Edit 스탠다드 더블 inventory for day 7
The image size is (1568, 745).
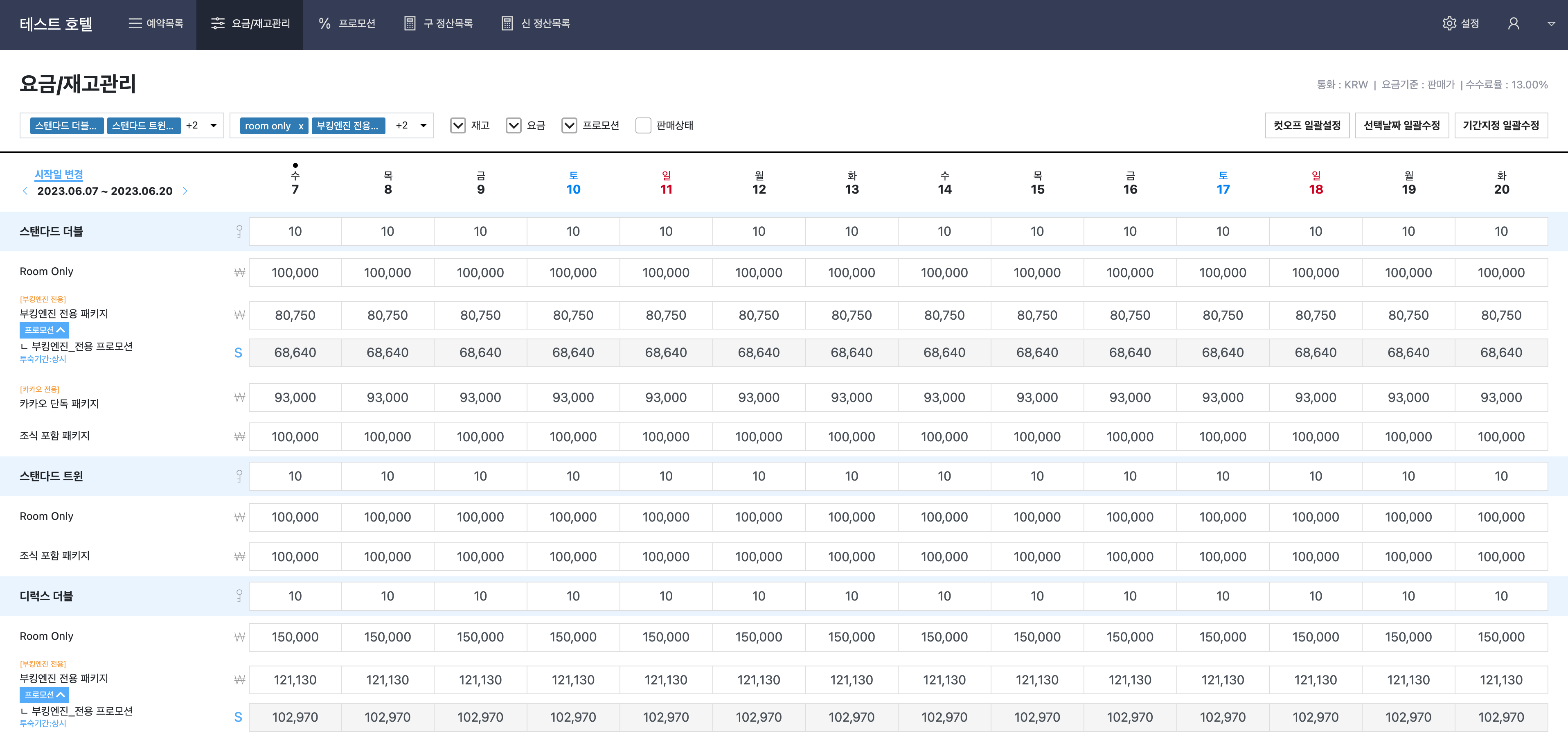tap(295, 231)
